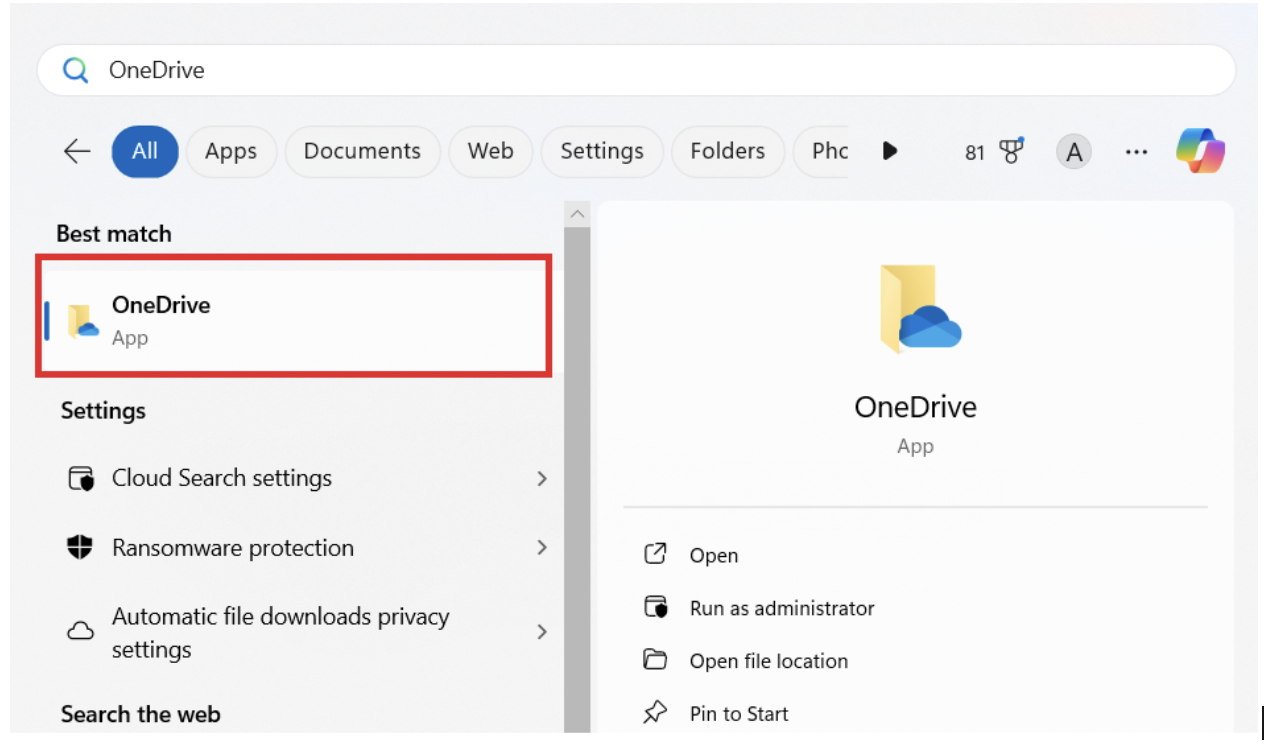Open search options via ellipsis icon

pyautogui.click(x=1136, y=151)
